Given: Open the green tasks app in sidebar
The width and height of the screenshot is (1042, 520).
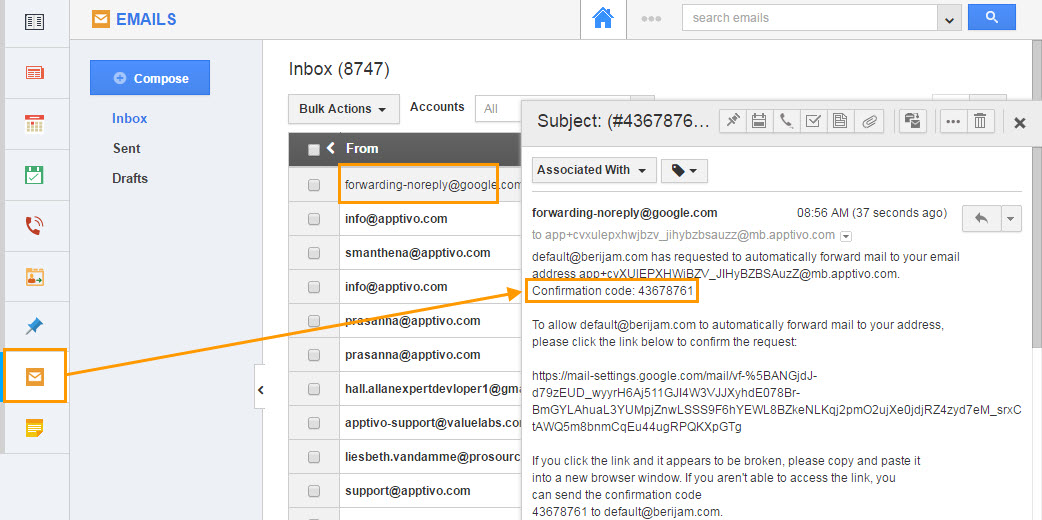Looking at the screenshot, I should (35, 175).
